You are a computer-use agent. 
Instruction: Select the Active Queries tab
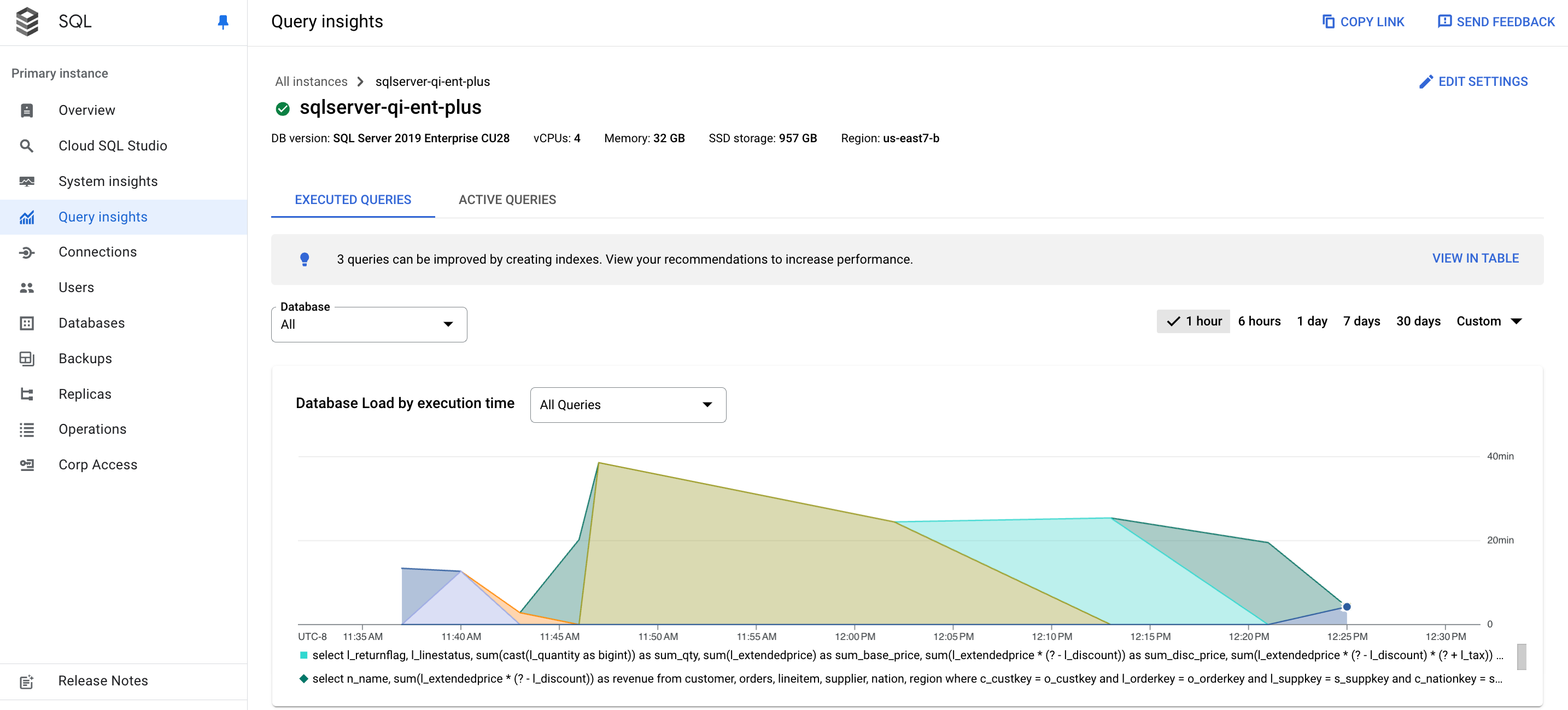pos(507,199)
